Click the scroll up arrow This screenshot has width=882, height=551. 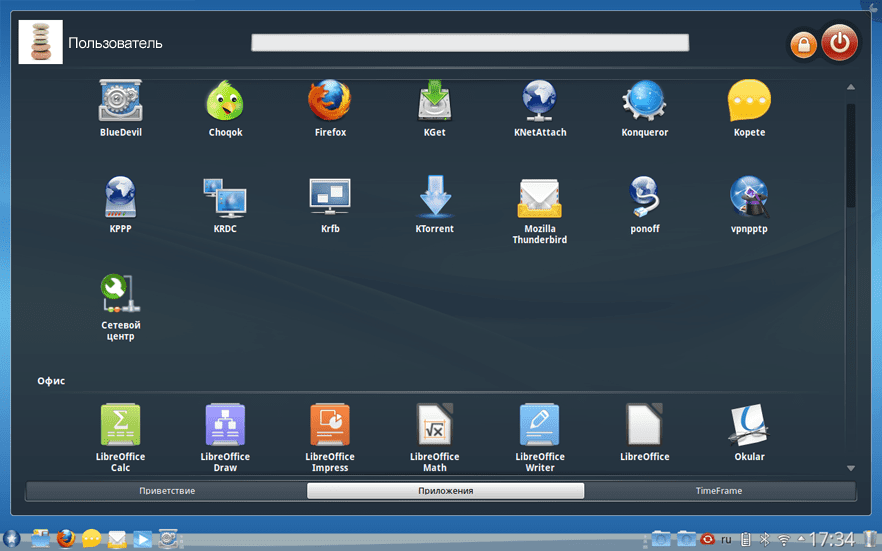click(x=850, y=87)
